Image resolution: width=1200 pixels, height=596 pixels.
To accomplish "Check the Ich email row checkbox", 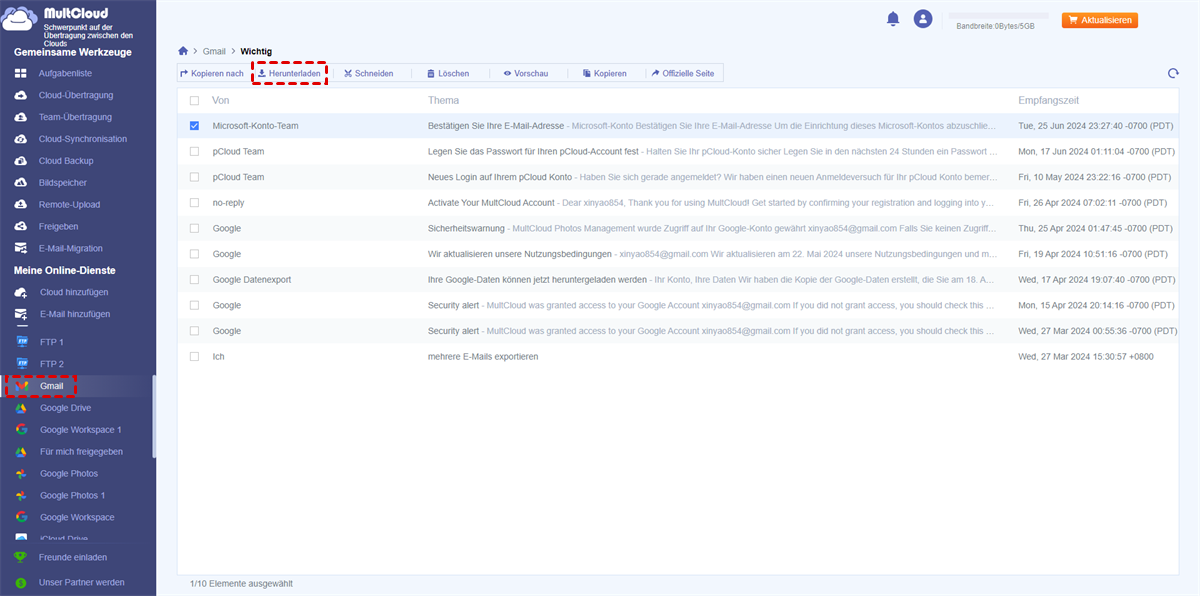I will (194, 356).
